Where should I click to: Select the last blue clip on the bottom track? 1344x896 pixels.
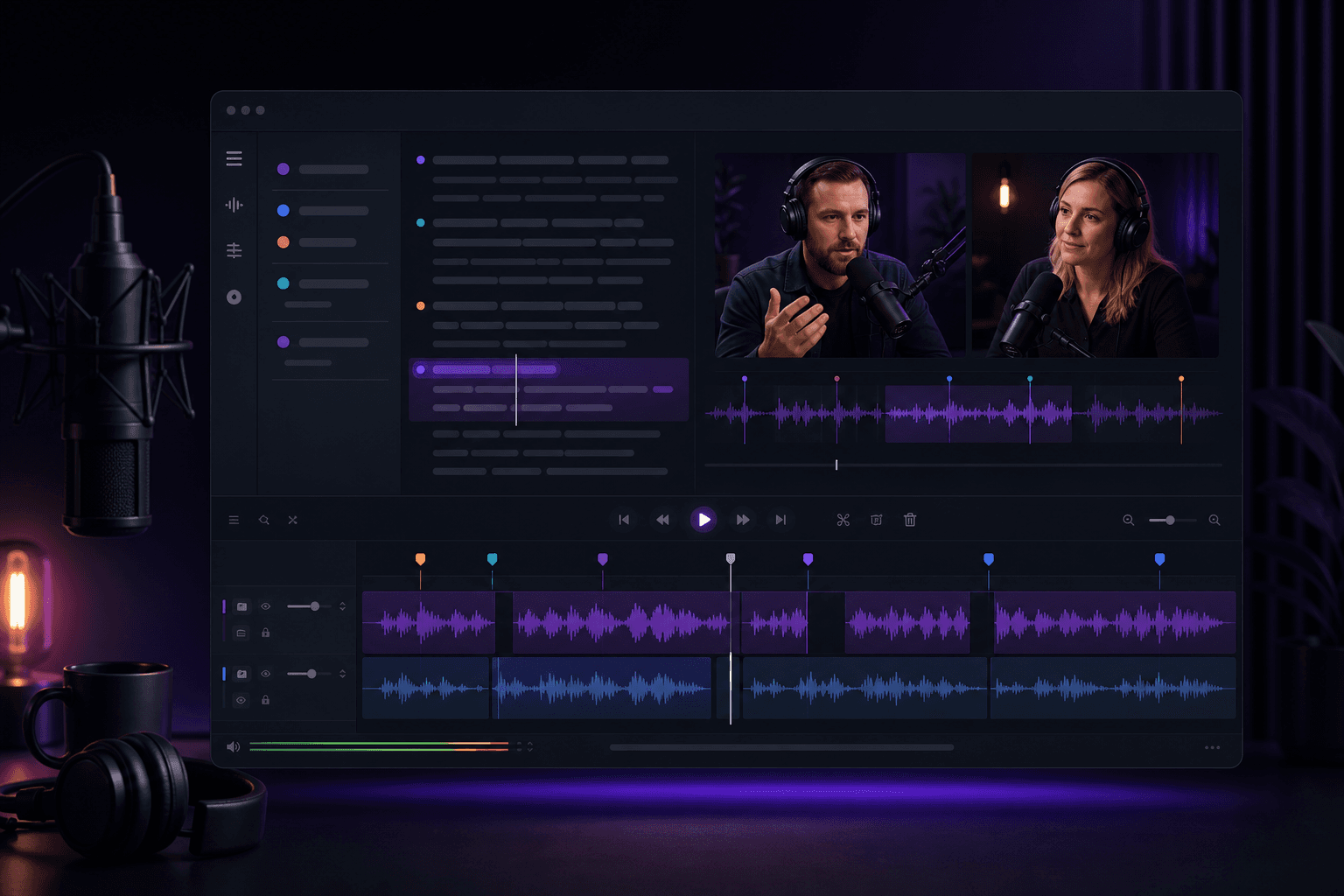(1113, 689)
